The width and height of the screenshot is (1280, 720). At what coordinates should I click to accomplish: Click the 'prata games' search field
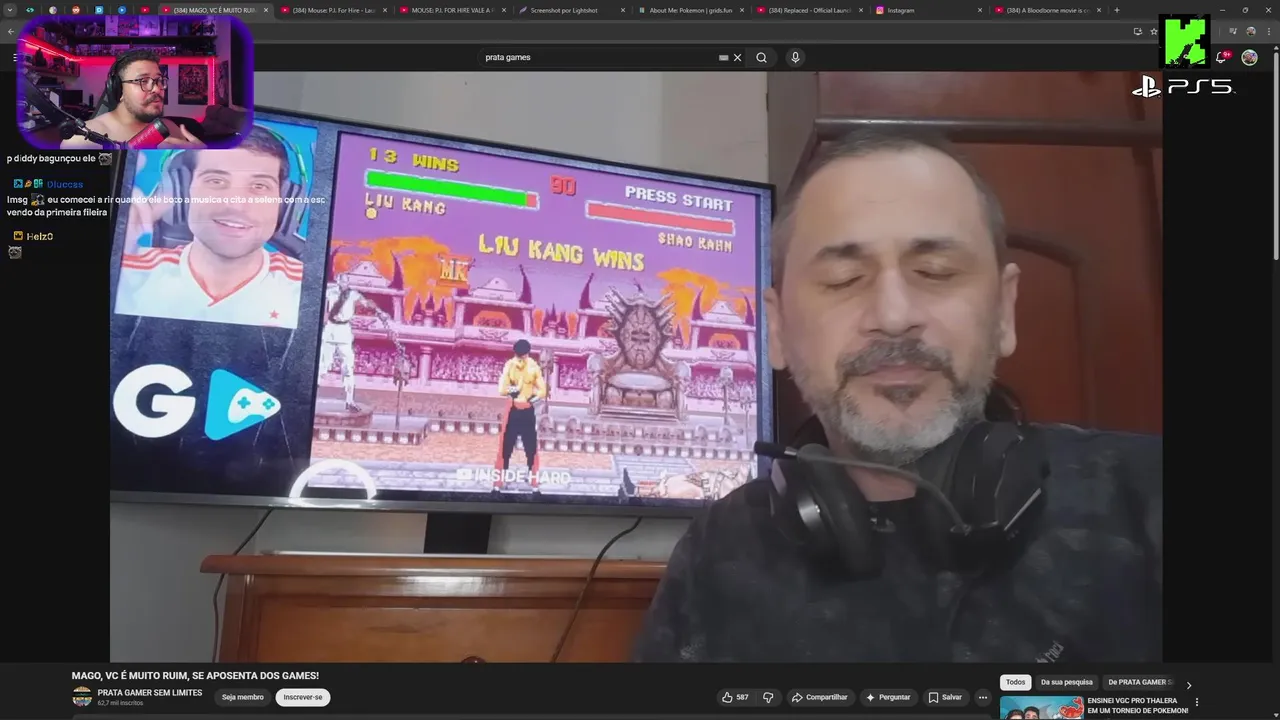pos(600,57)
